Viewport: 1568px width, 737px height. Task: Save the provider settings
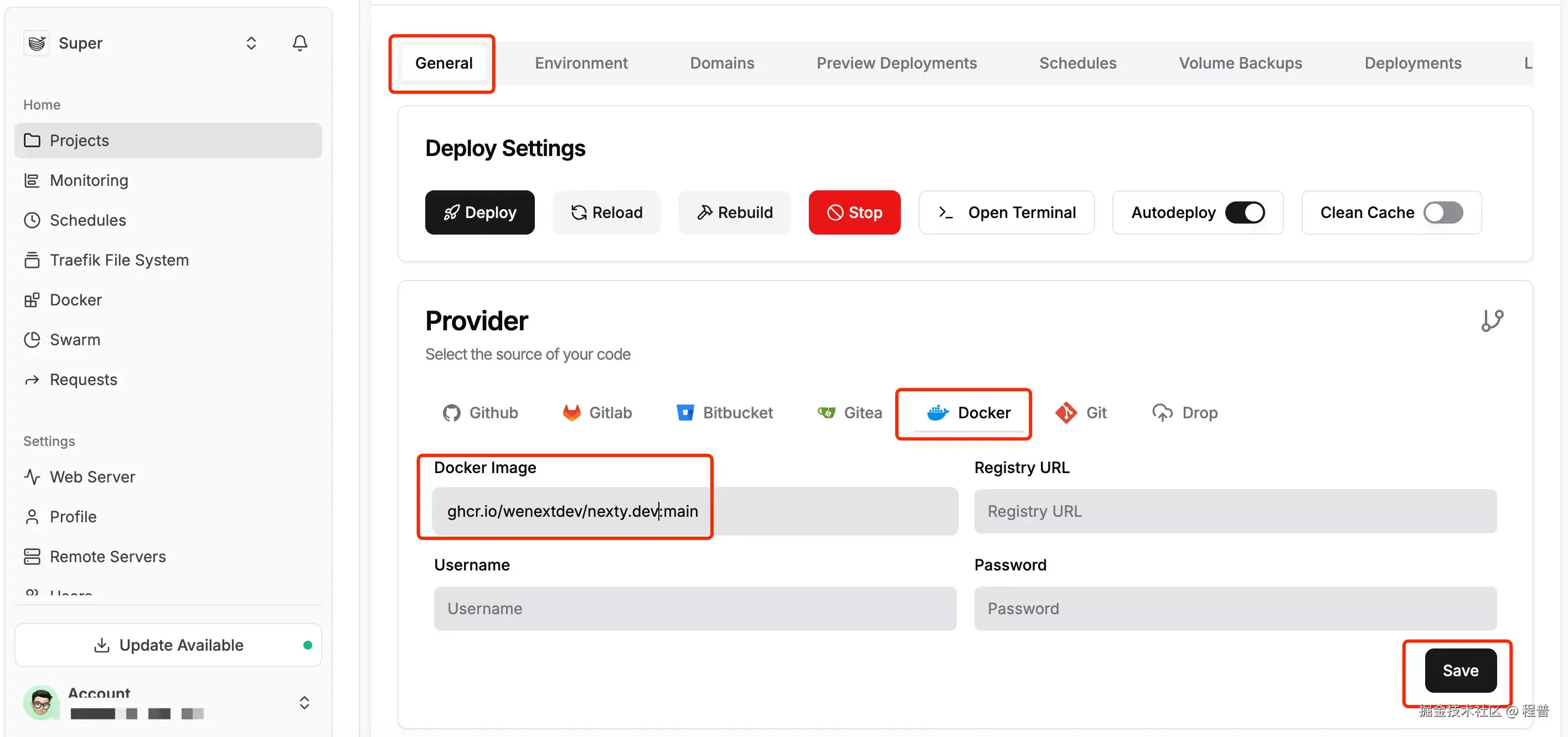1460,671
